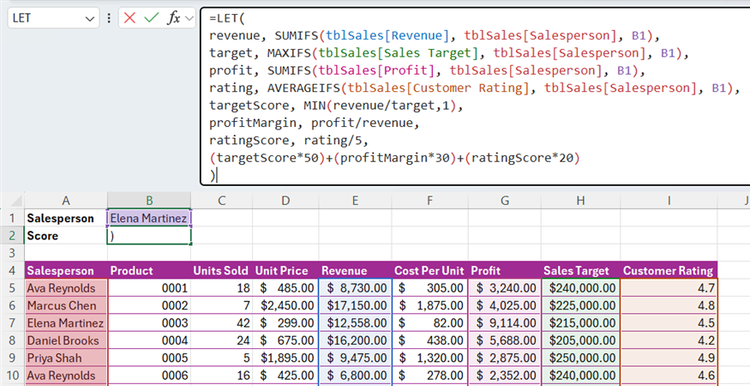750x386 pixels.
Task: Click Ava Reynolds in row 10
Action: (x=66, y=375)
